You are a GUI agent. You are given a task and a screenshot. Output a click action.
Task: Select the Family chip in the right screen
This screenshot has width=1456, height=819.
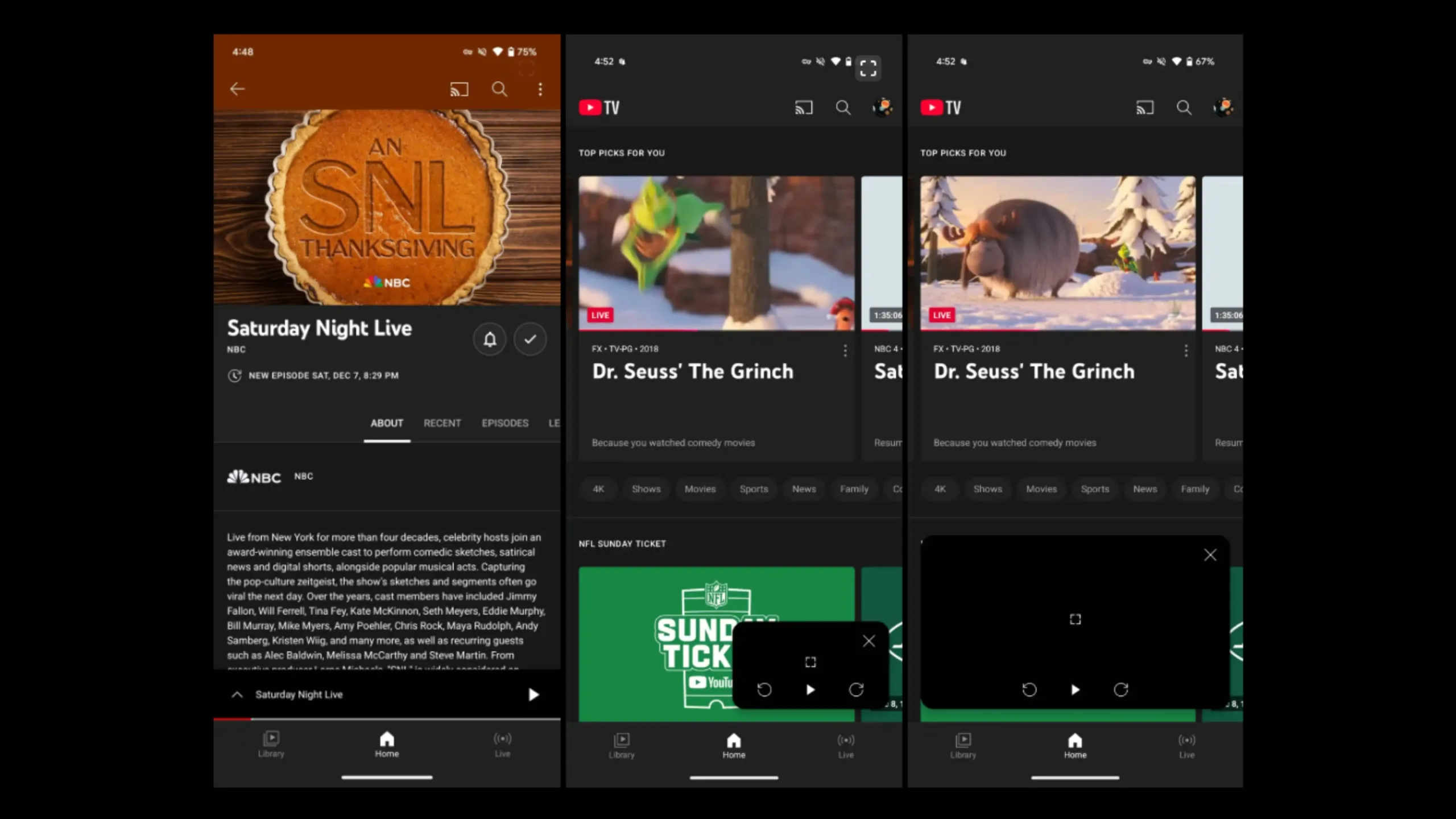point(1195,489)
